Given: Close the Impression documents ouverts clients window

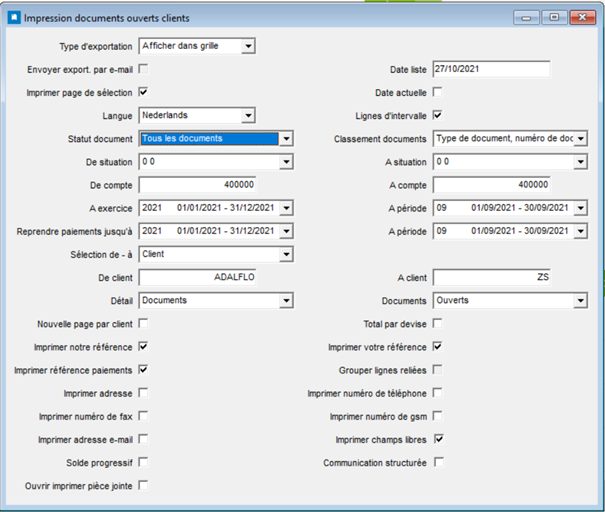Looking at the screenshot, I should click(583, 18).
